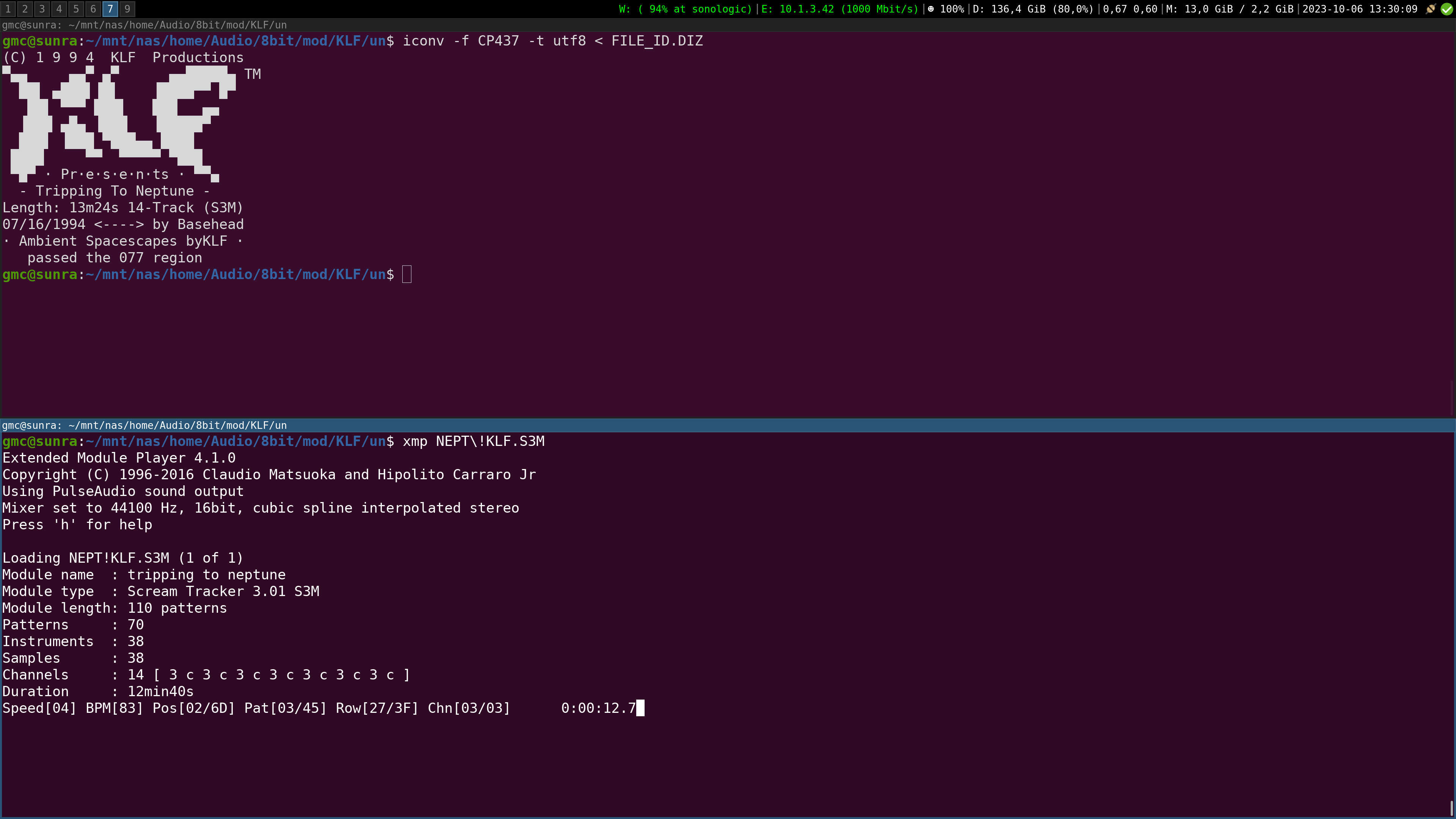1456x819 pixels.
Task: Click the 'Samples : 38' line
Action: (x=74, y=658)
